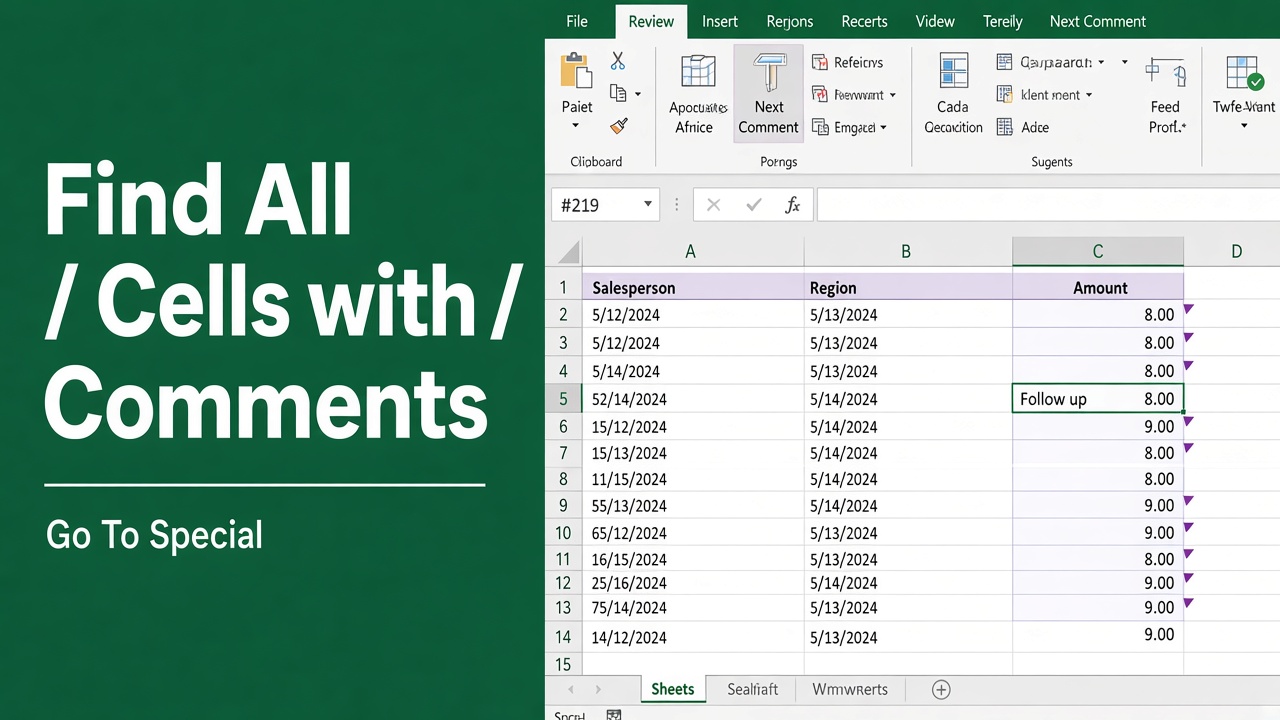Click the Copy icon in Clipboard group
This screenshot has width=1280, height=720.
(x=618, y=93)
